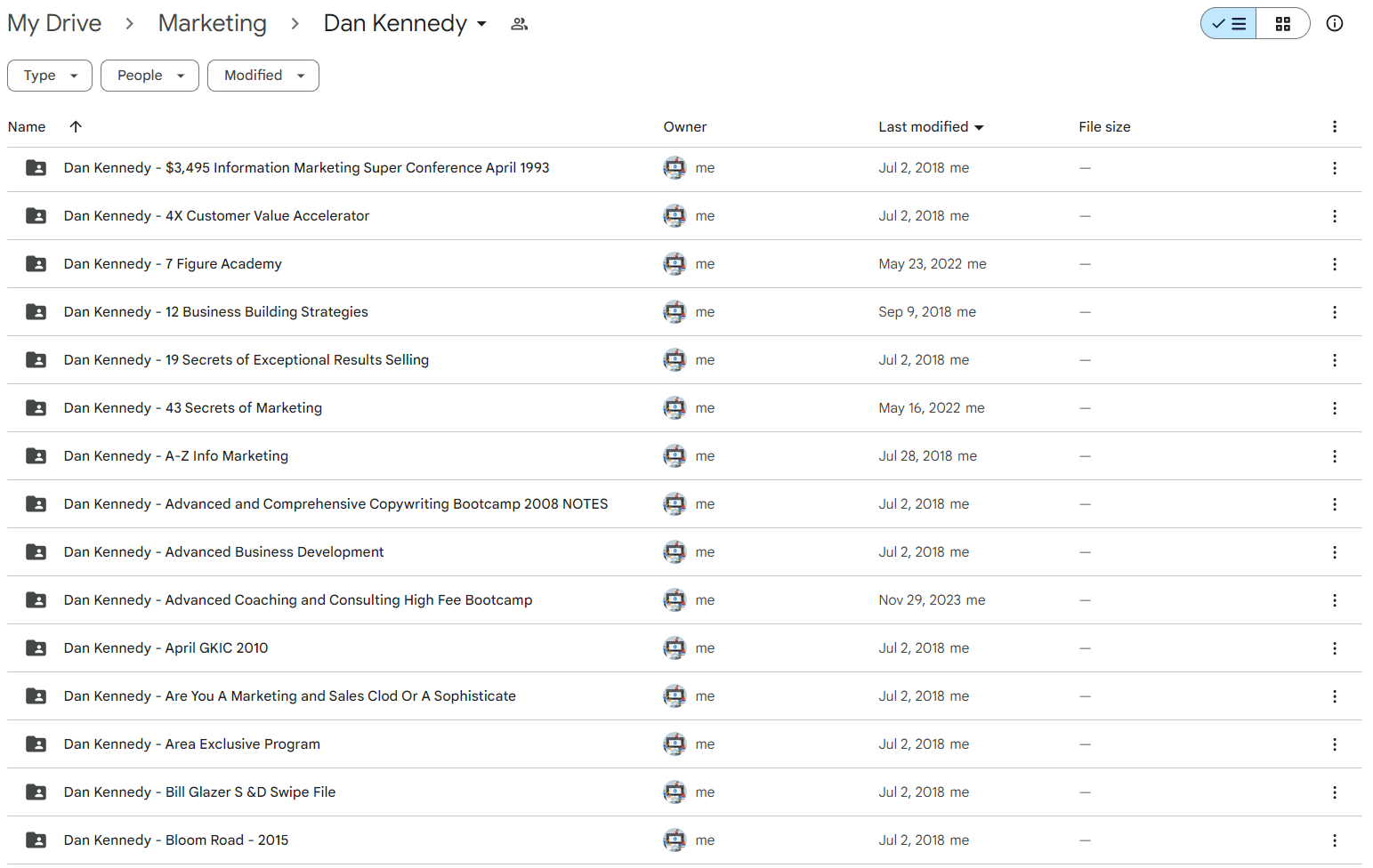Image resolution: width=1373 pixels, height=868 pixels.
Task: Open more actions for A-Z Info Marketing
Action: [1334, 456]
